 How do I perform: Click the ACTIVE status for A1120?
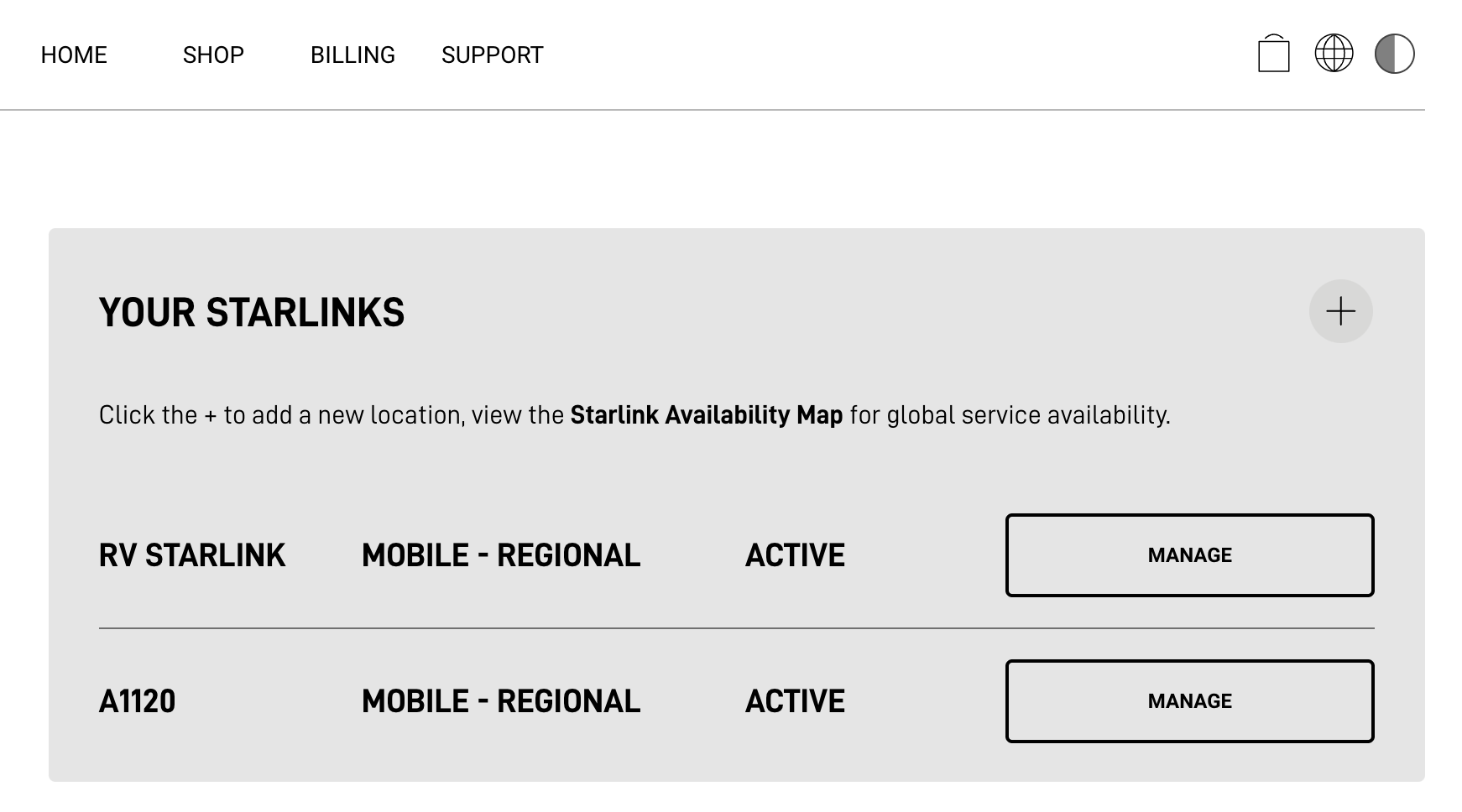795,701
